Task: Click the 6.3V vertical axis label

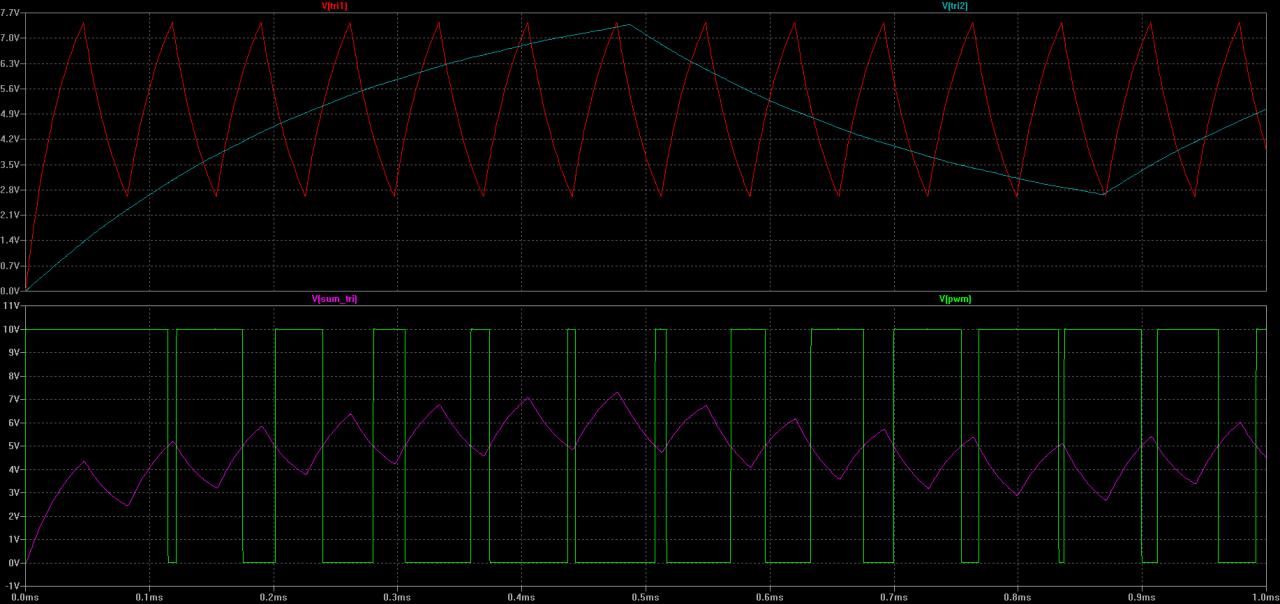Action: click(x=11, y=63)
